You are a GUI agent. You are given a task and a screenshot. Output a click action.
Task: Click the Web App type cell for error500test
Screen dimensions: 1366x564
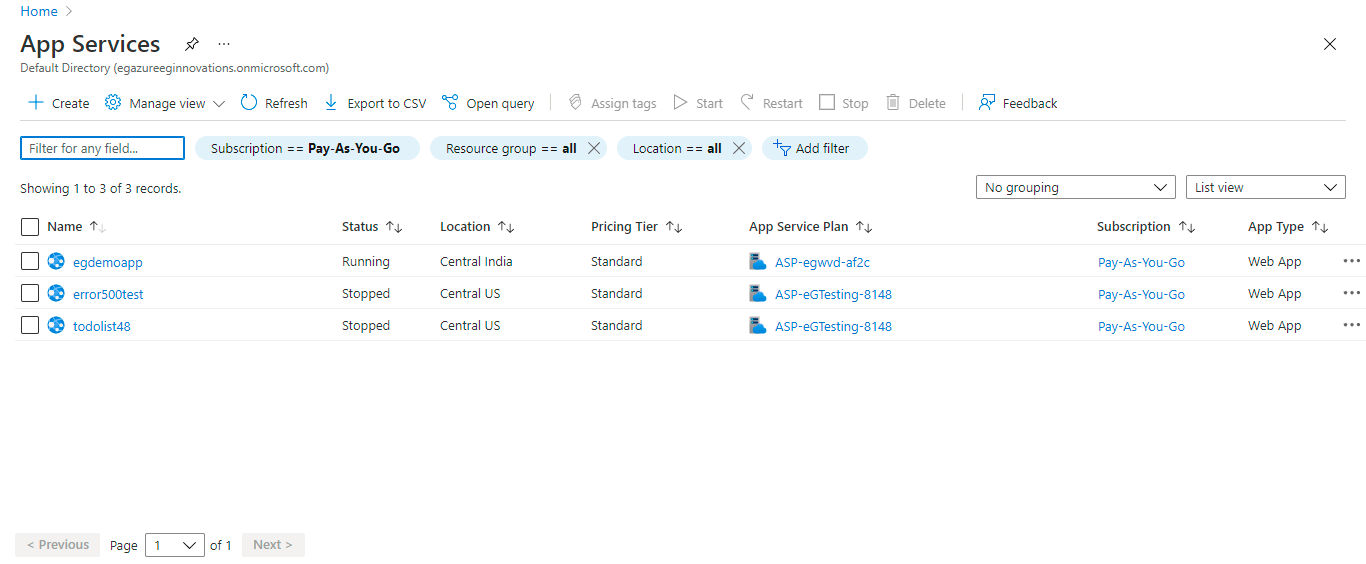coord(1275,293)
